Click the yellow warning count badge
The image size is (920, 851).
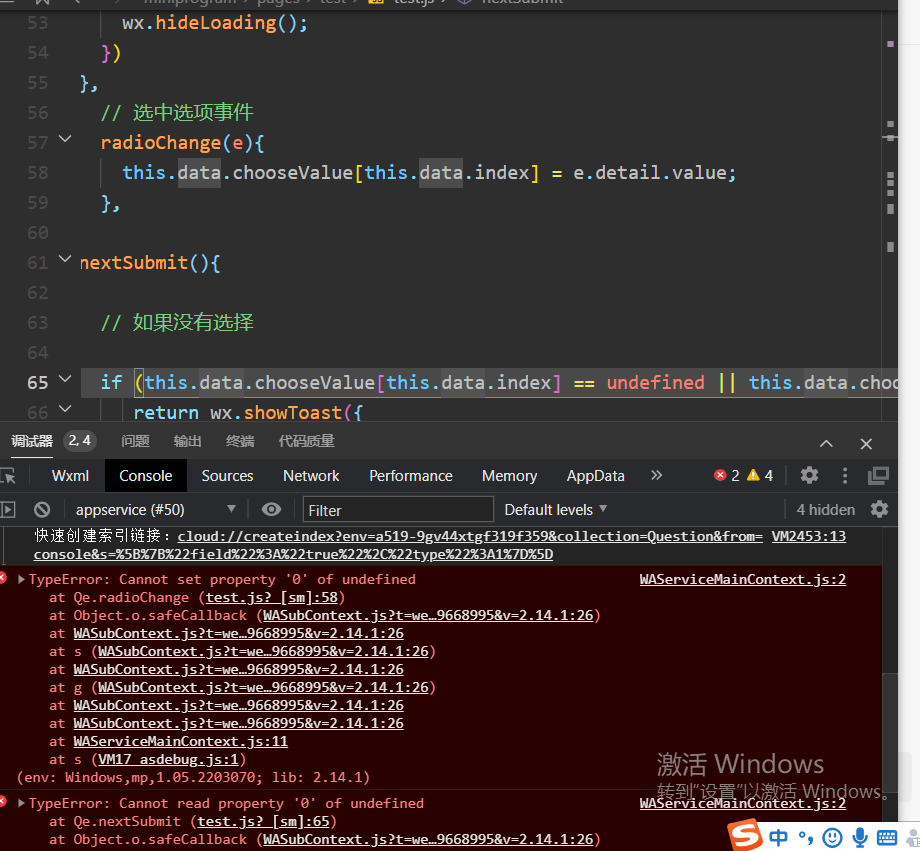pos(760,475)
